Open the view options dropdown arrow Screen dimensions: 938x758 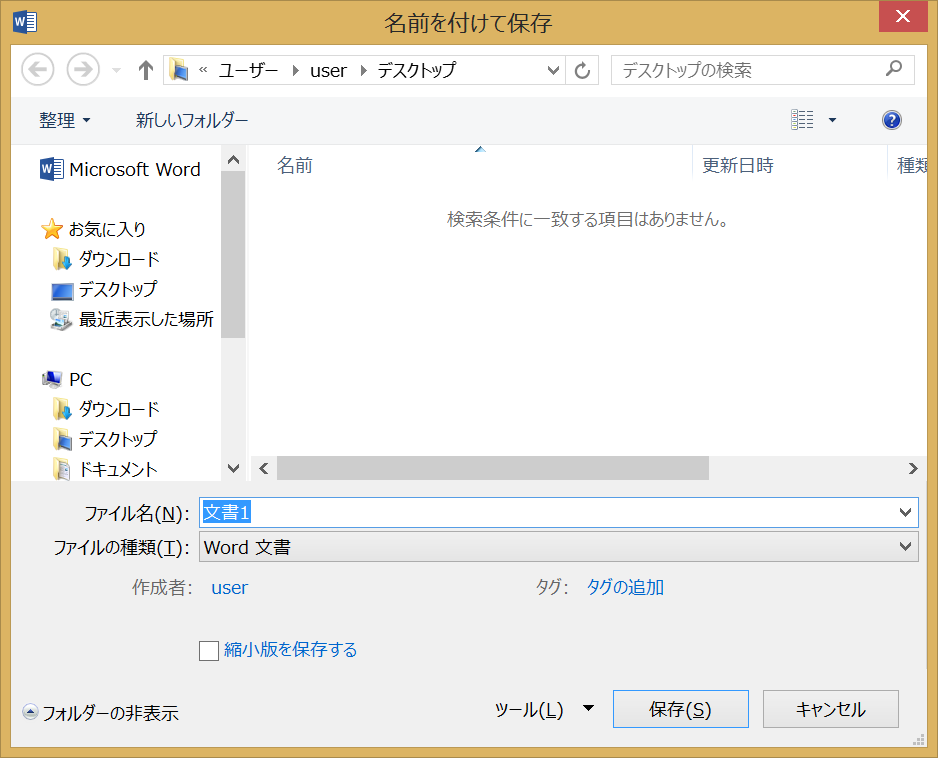pos(832,120)
